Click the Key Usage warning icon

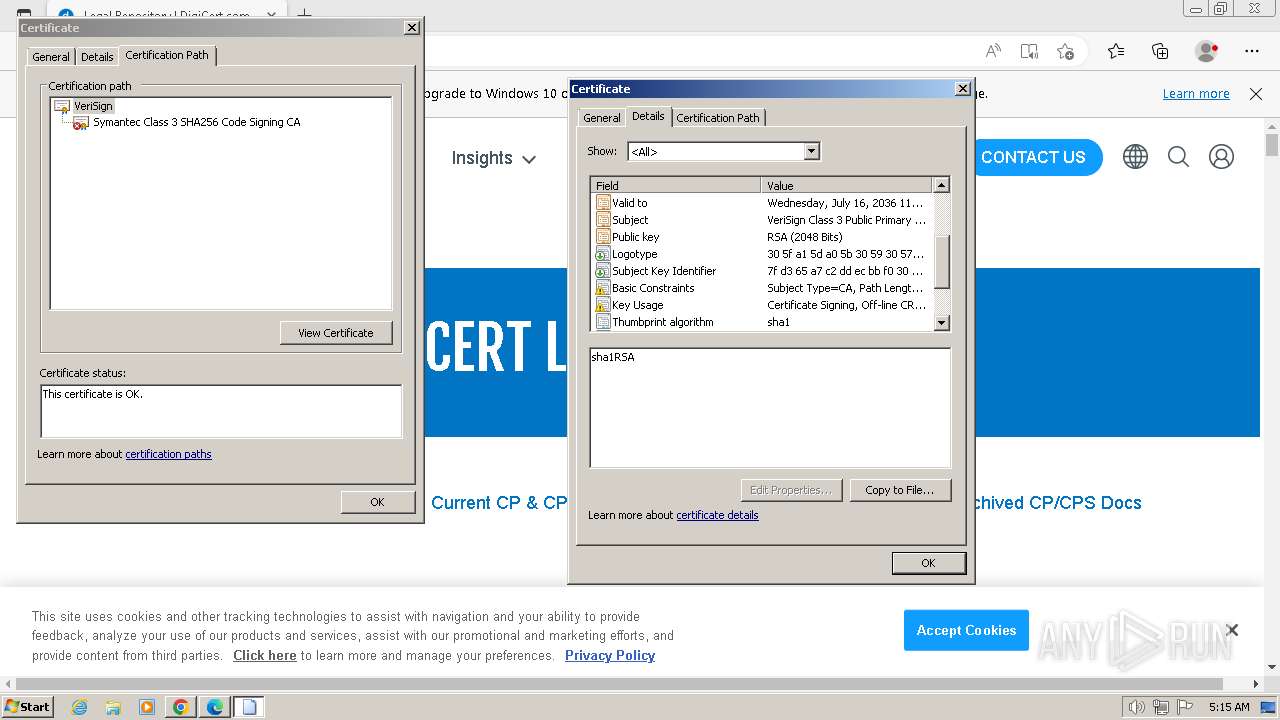pos(603,305)
